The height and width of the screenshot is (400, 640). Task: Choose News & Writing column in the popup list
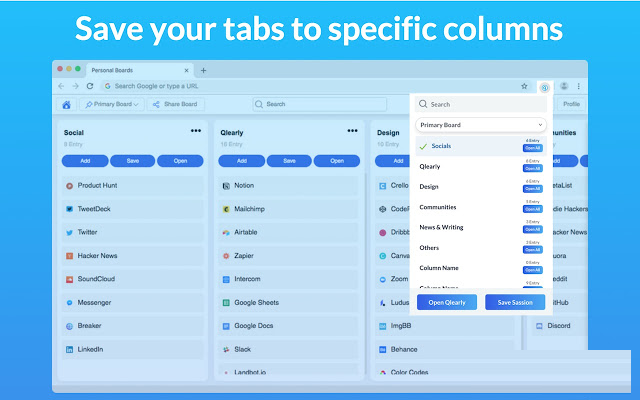point(443,228)
